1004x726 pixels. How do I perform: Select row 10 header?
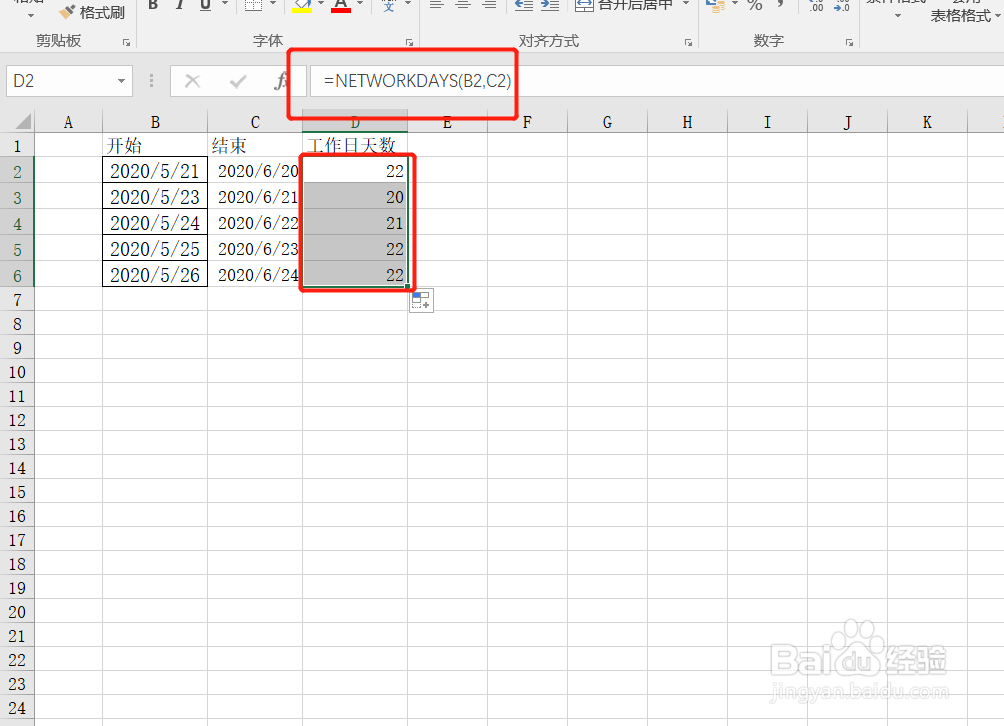pos(17,372)
